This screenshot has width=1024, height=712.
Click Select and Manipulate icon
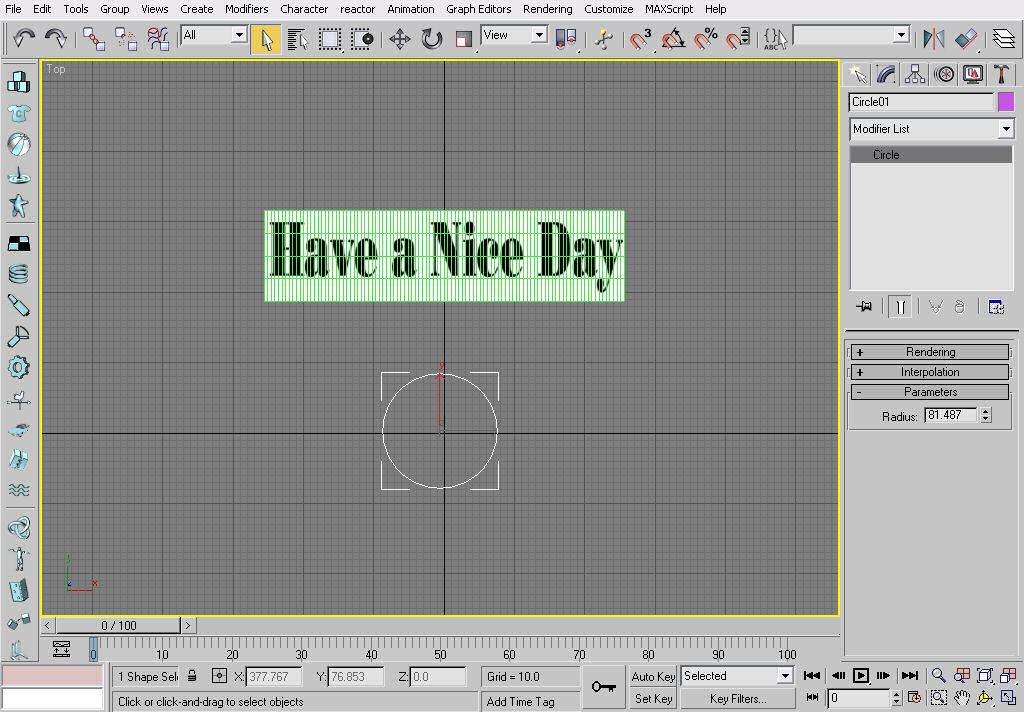[604, 39]
